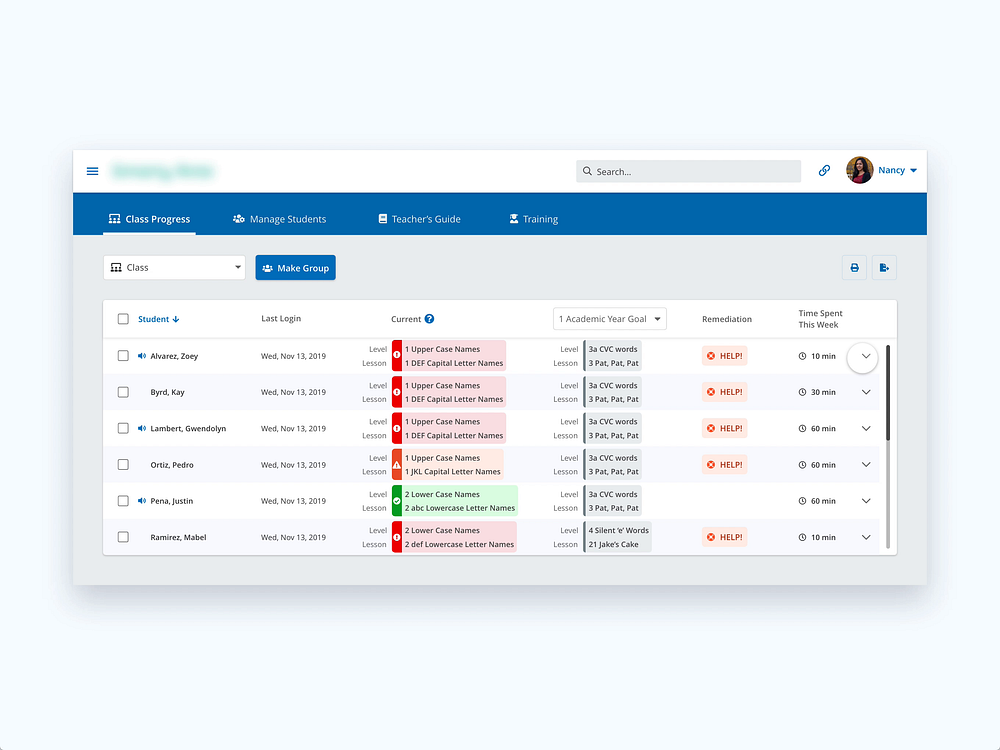Click speaker icon next to Pena, Justin
1000x750 pixels.
click(142, 501)
